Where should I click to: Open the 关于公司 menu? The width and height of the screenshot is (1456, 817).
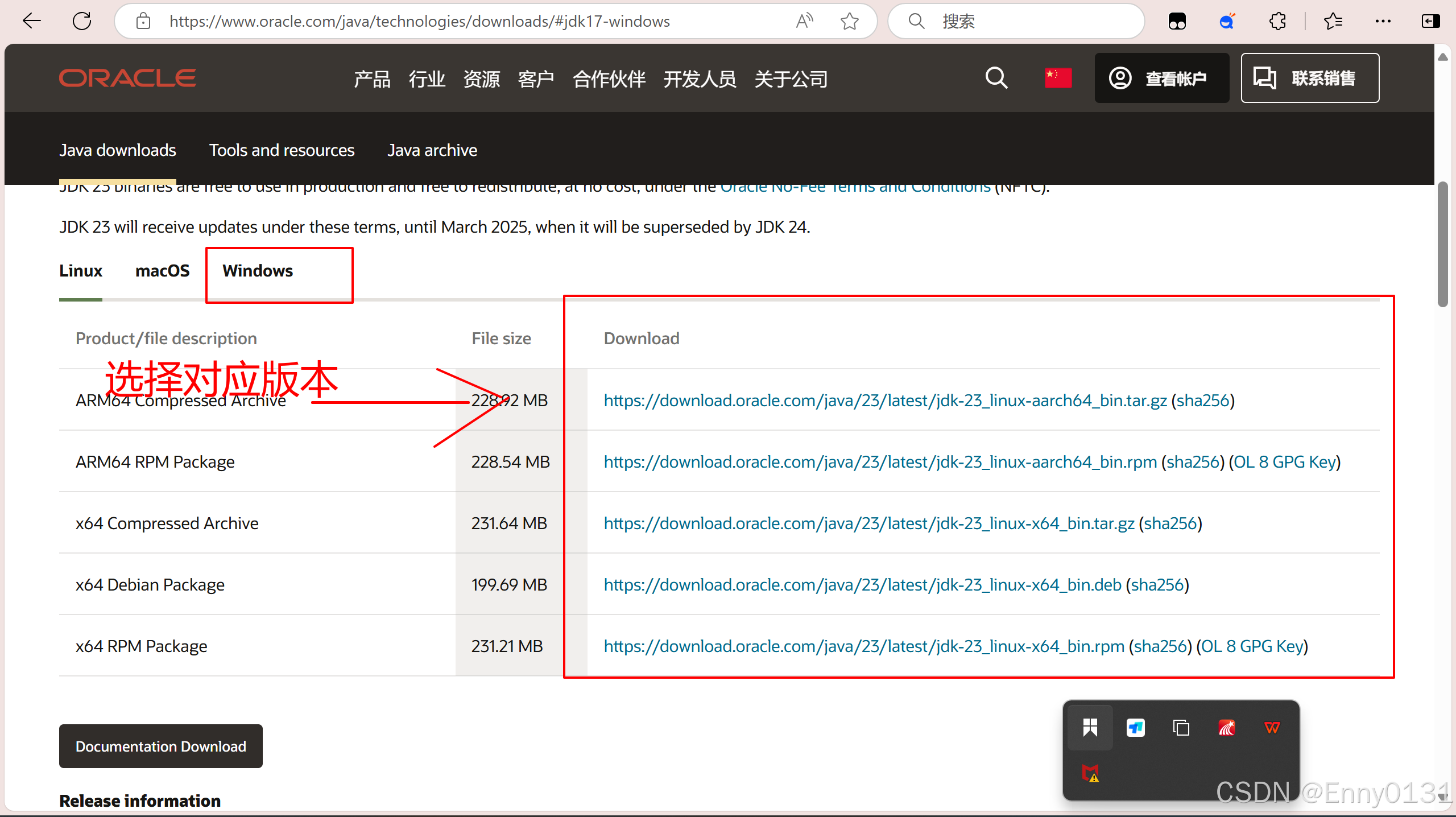[x=791, y=79]
